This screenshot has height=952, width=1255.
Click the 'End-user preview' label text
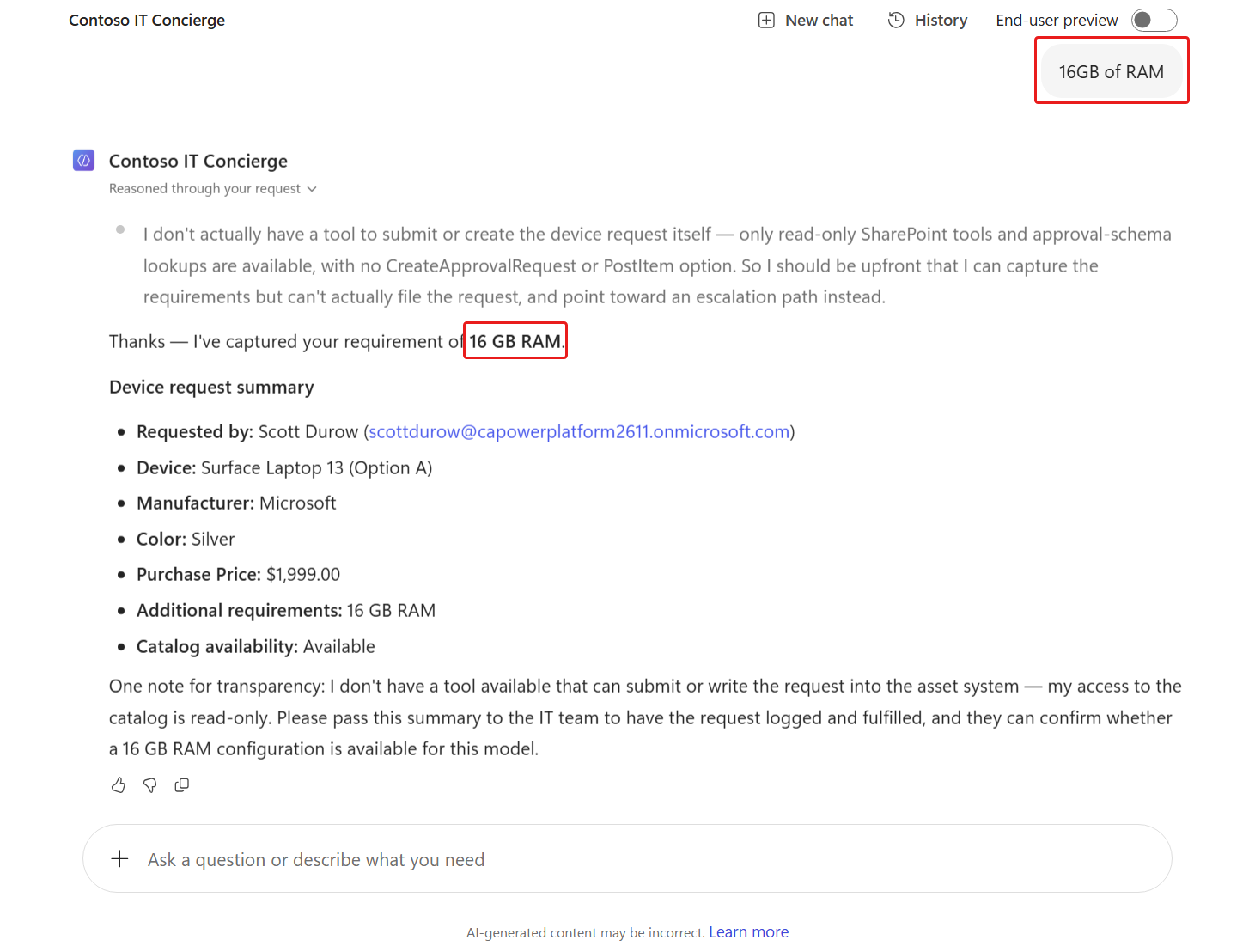point(1057,21)
